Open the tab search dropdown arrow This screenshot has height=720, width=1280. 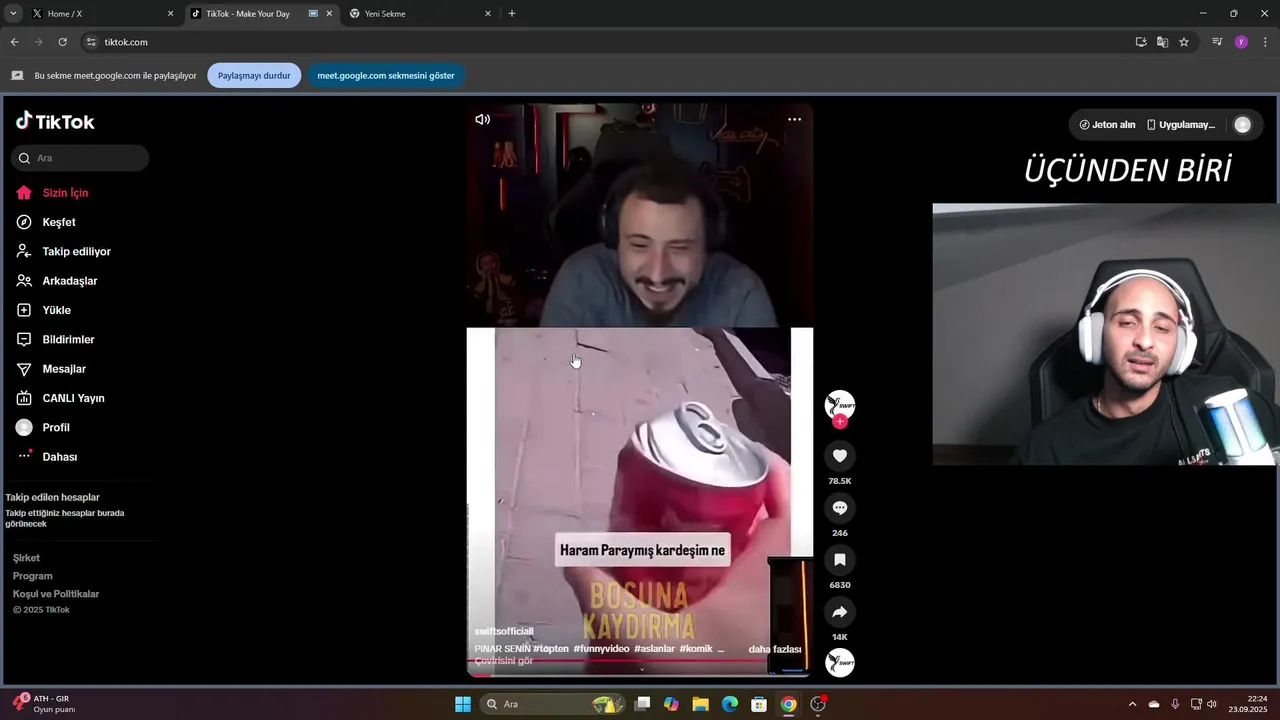13,14
